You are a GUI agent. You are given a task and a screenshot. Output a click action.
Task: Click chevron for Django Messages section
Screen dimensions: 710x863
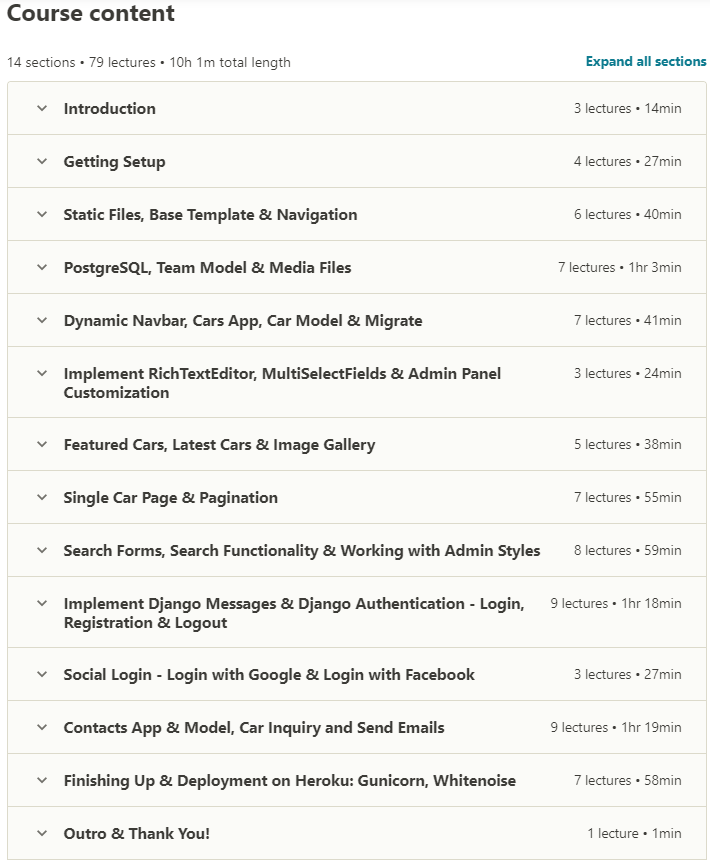click(42, 603)
